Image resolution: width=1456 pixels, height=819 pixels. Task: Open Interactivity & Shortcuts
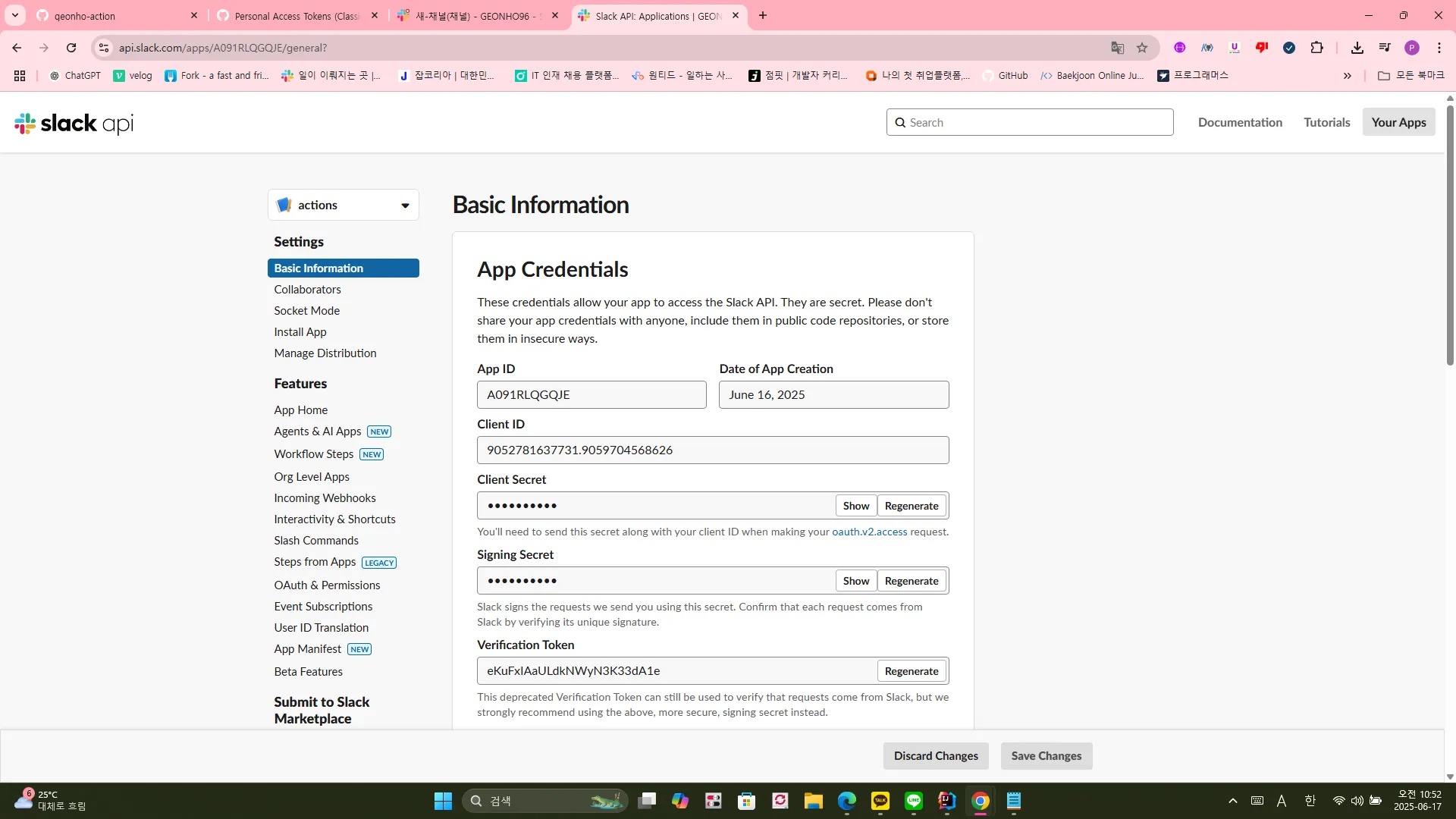point(334,519)
